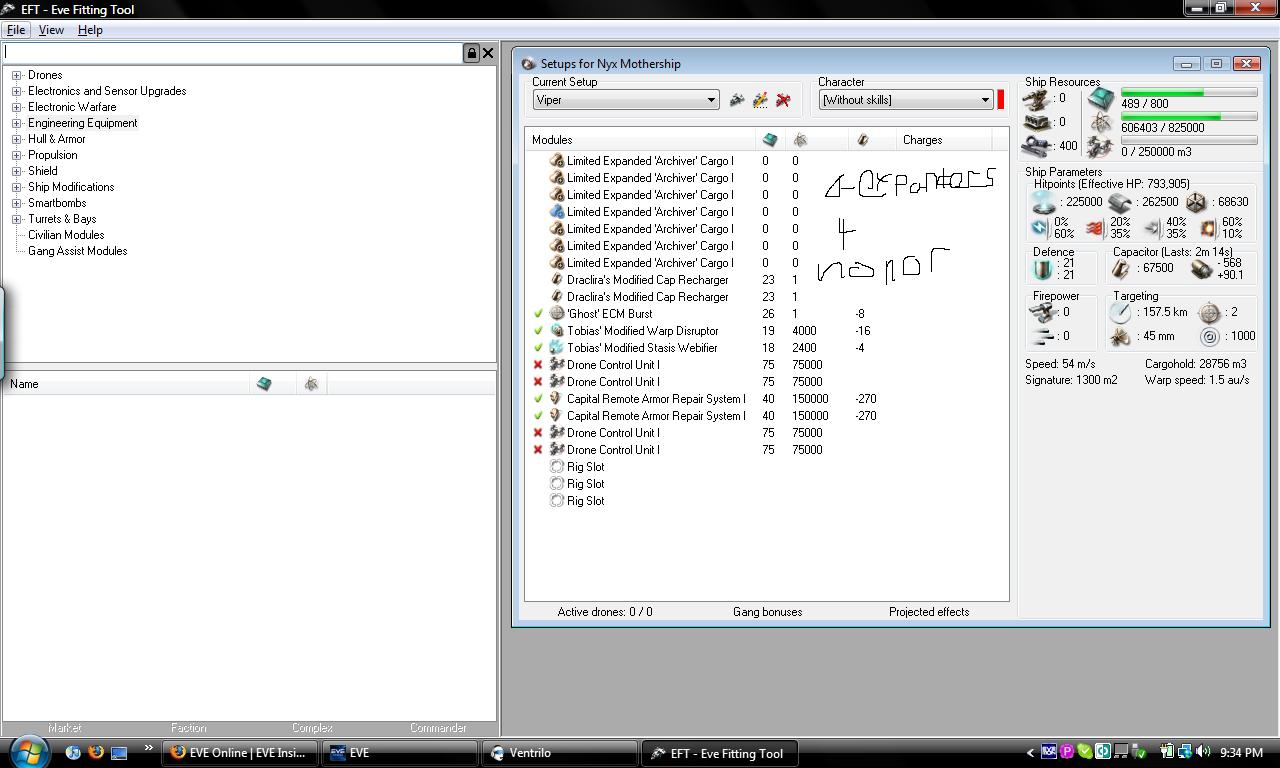
Task: Click the capacitor column header icon in Modules list
Action: [x=863, y=140]
